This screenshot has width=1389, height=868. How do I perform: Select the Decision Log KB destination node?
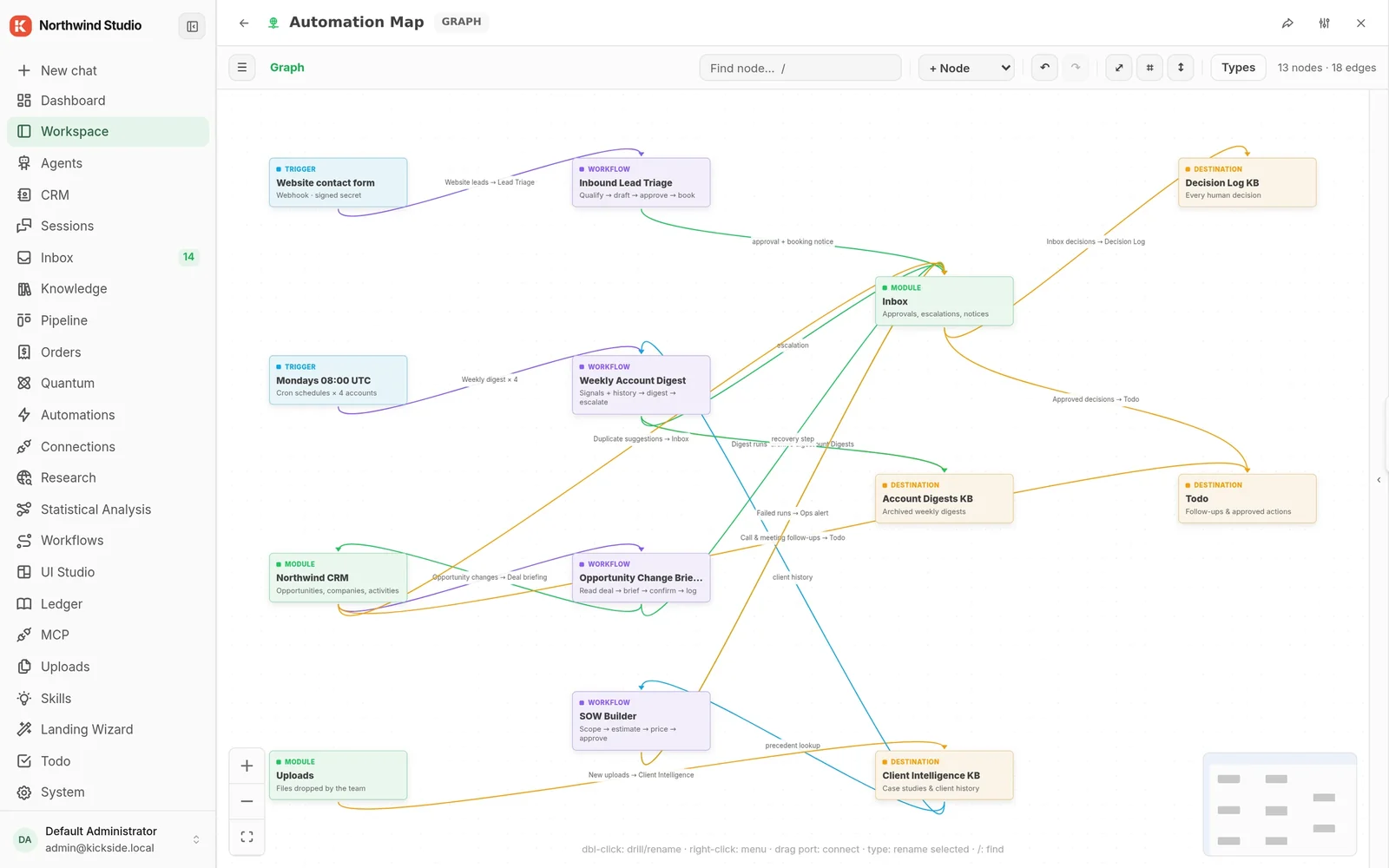click(1247, 182)
